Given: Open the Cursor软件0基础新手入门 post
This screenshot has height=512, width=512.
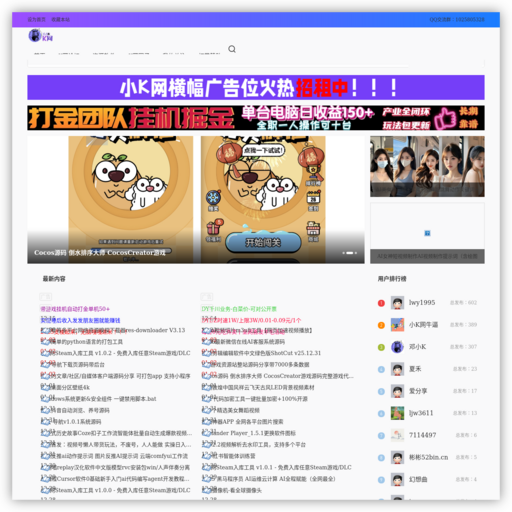Looking at the screenshot, I should click(115, 479).
